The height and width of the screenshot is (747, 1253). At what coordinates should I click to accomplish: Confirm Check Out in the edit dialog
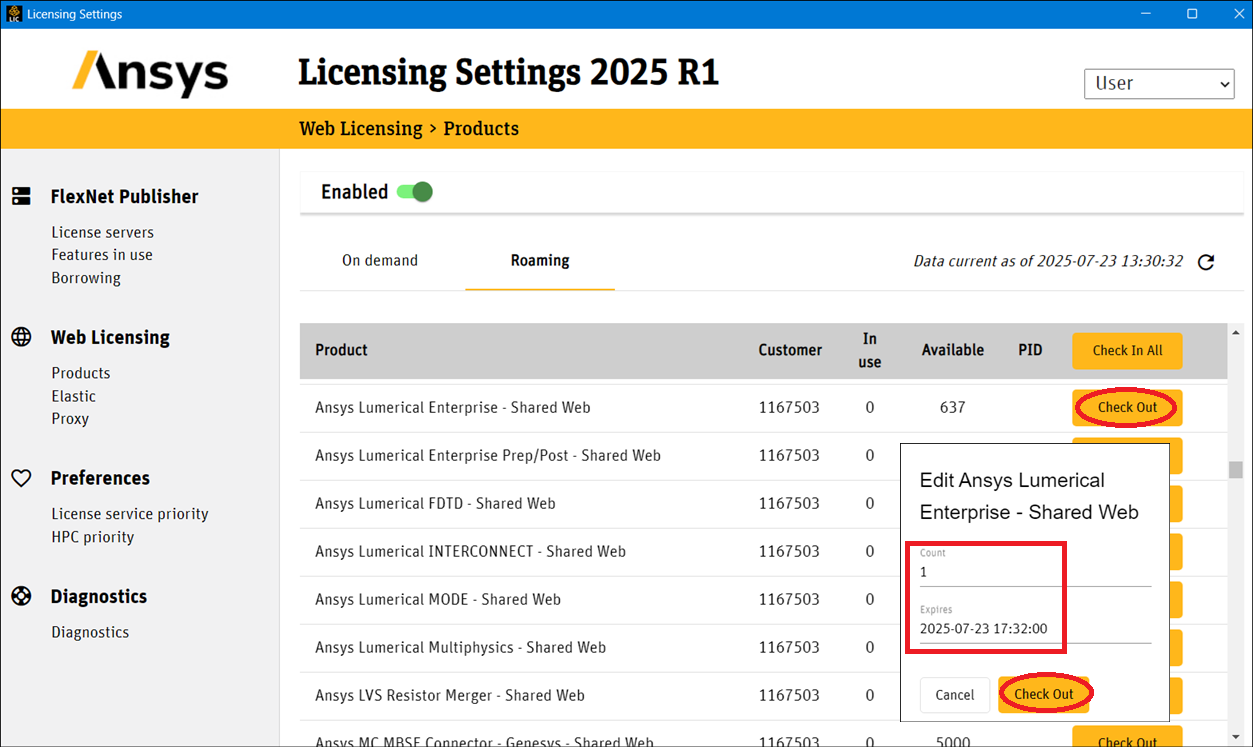click(1044, 694)
